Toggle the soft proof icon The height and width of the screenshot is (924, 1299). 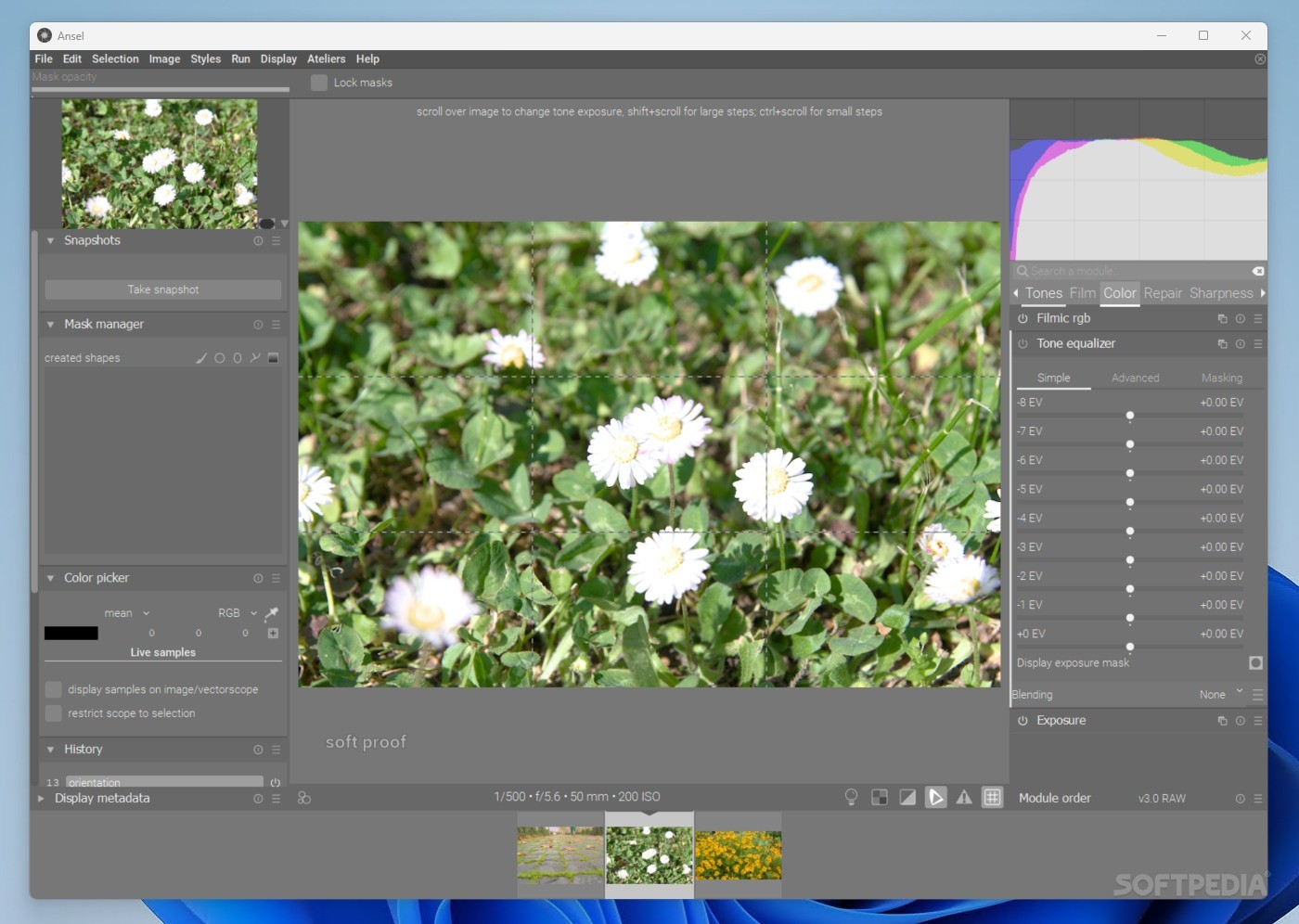click(936, 797)
